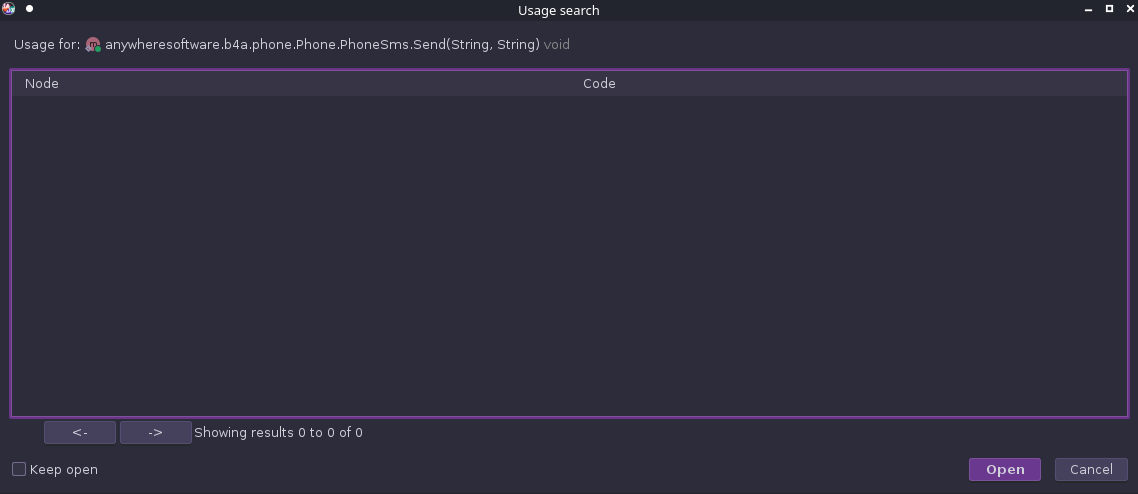Click the jadx application icon in title bar
Image resolution: width=1138 pixels, height=494 pixels.
point(9,9)
